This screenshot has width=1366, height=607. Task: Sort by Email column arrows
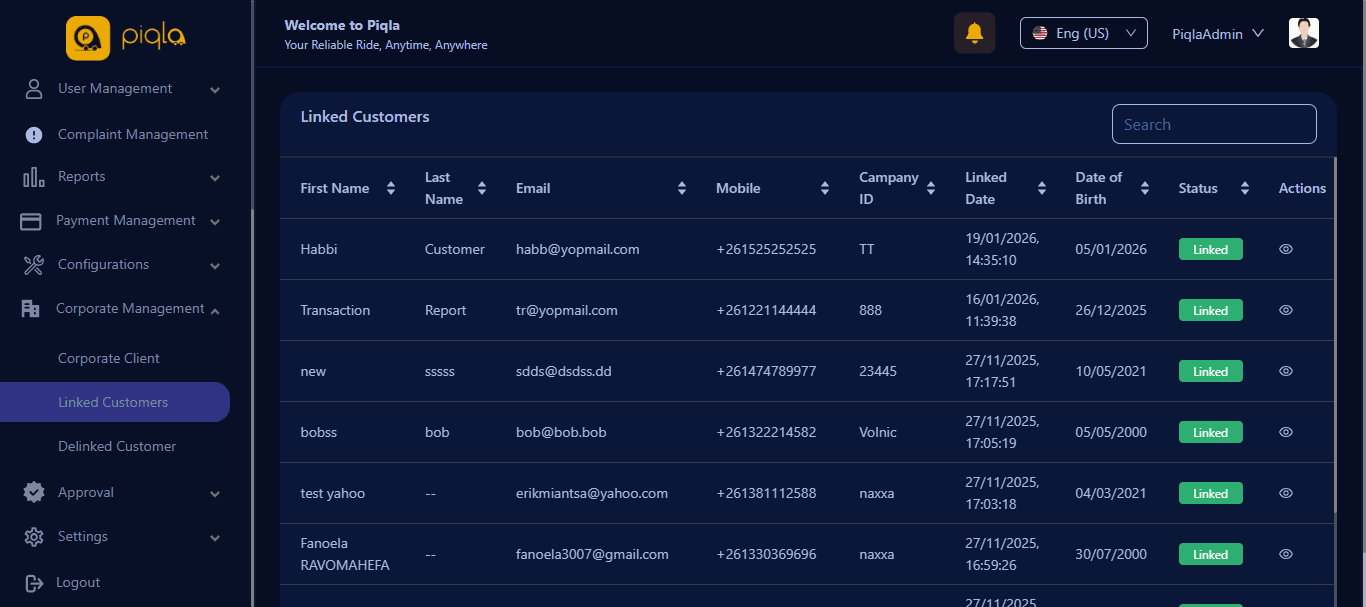coord(682,188)
